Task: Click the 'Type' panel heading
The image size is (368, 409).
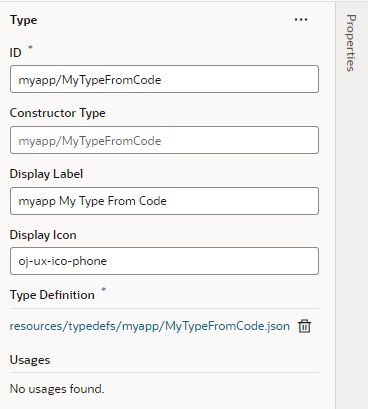Action: (x=23, y=20)
